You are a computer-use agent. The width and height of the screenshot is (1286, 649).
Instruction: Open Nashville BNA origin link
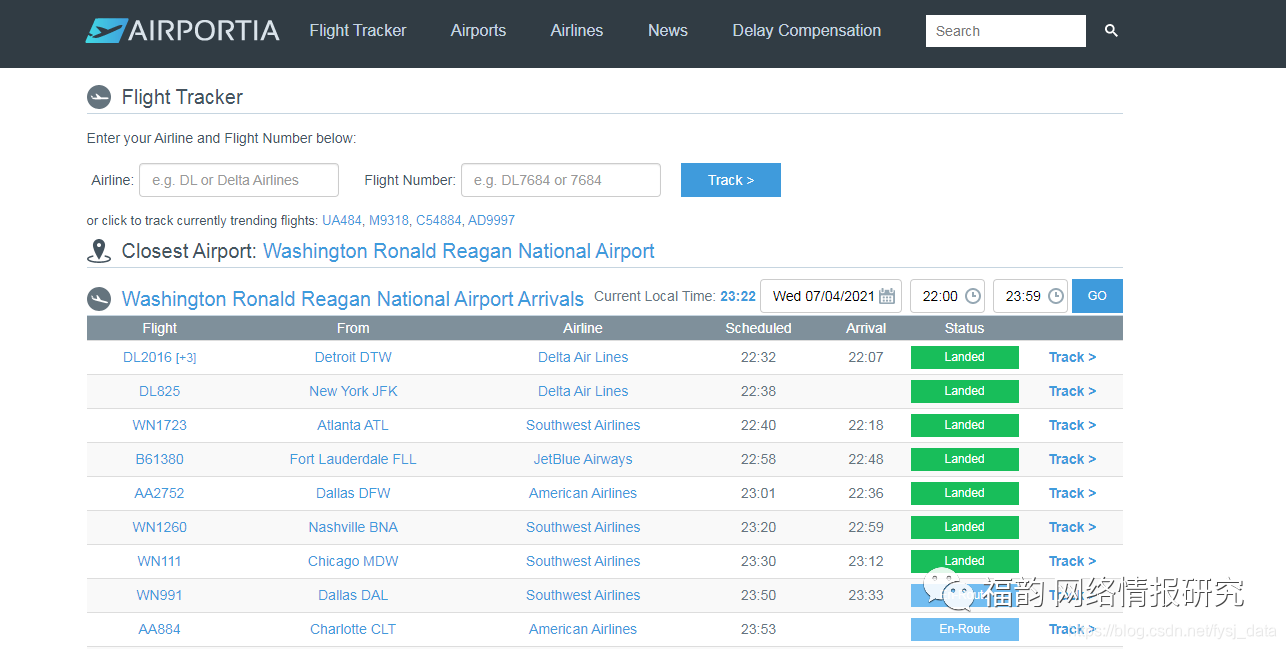(x=353, y=527)
